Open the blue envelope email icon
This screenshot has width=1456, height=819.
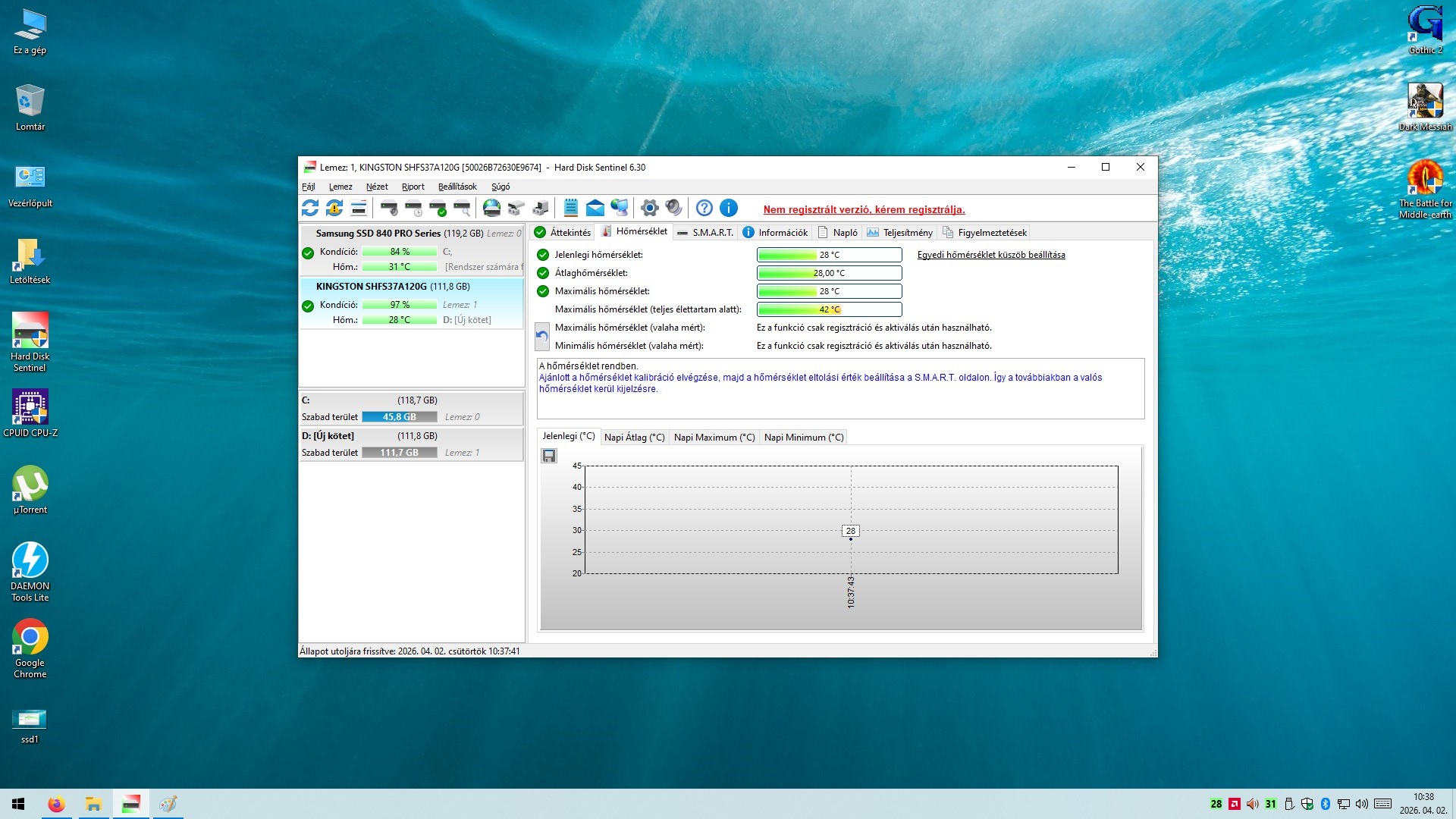(595, 208)
